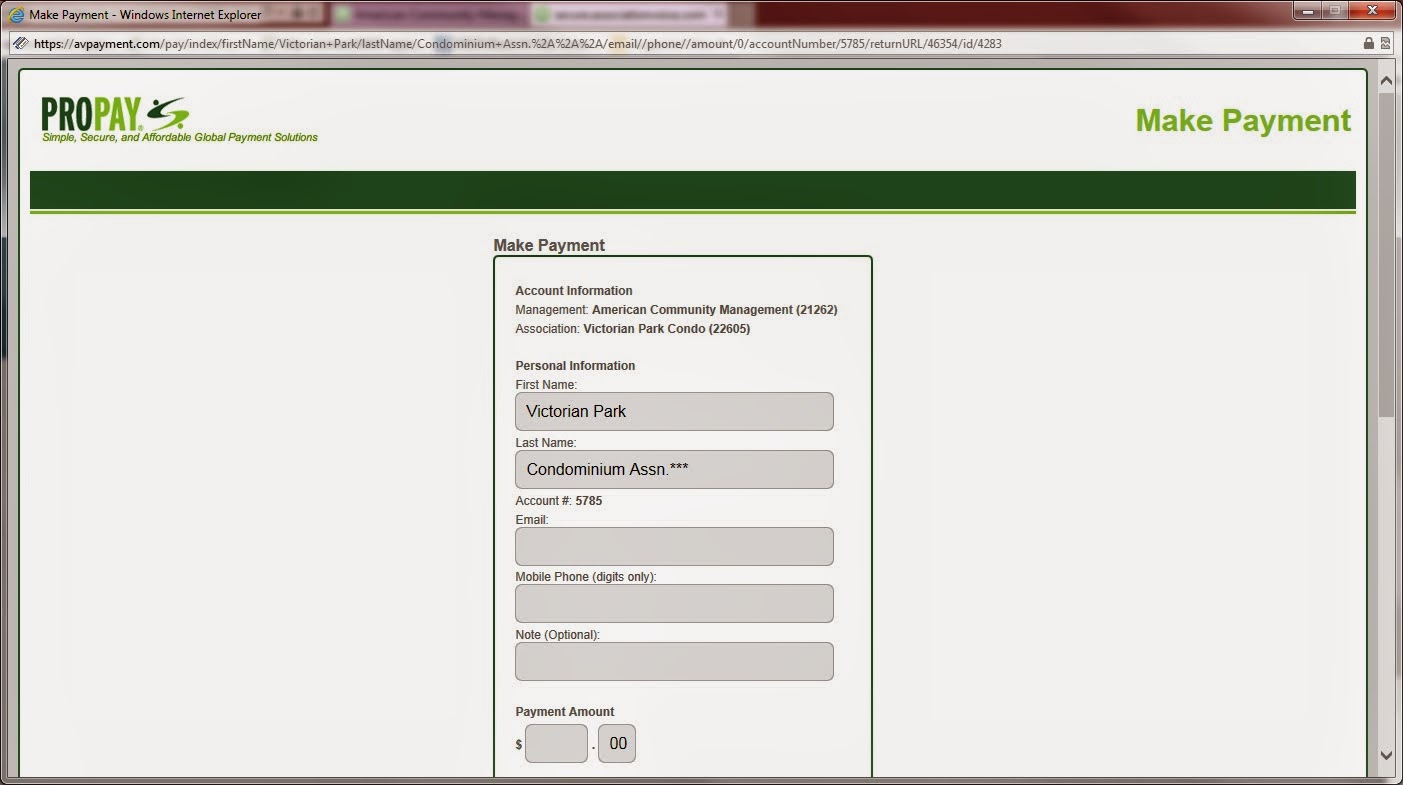1403x785 pixels.
Task: Click the green Make Payment page heading
Action: pyautogui.click(x=1243, y=120)
